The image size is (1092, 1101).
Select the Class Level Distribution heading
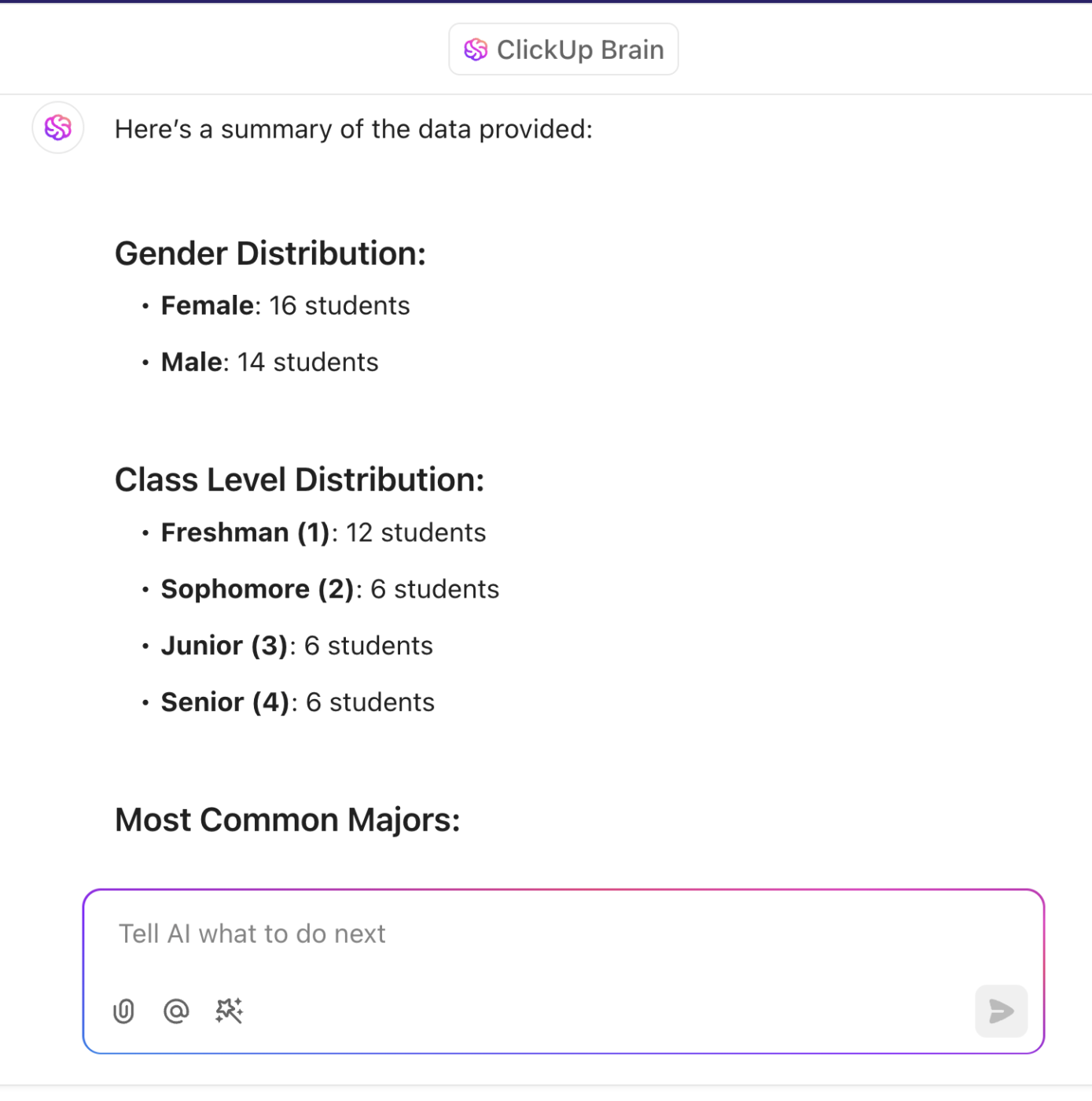point(300,480)
